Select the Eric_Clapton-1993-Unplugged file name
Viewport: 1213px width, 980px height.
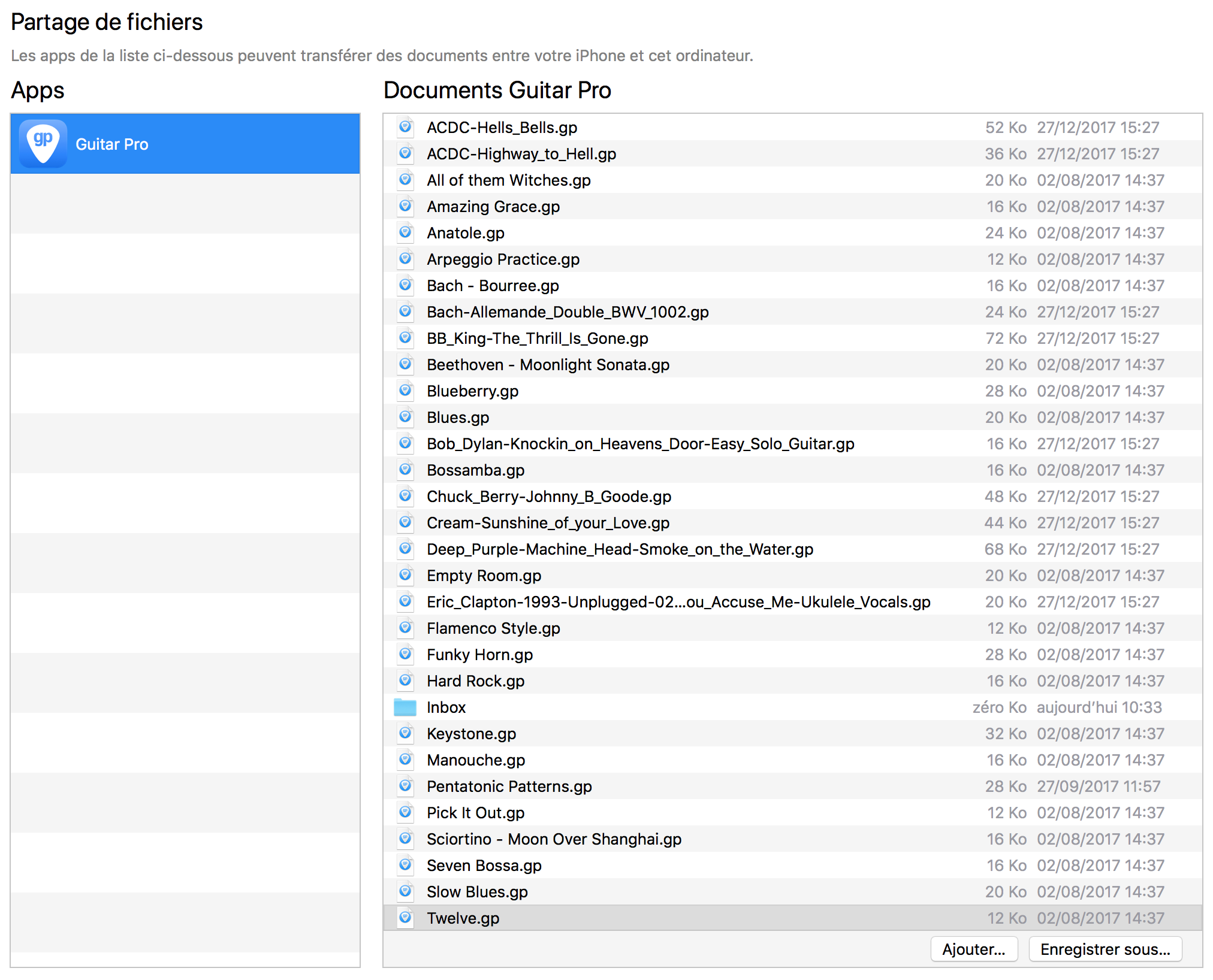pos(678,602)
